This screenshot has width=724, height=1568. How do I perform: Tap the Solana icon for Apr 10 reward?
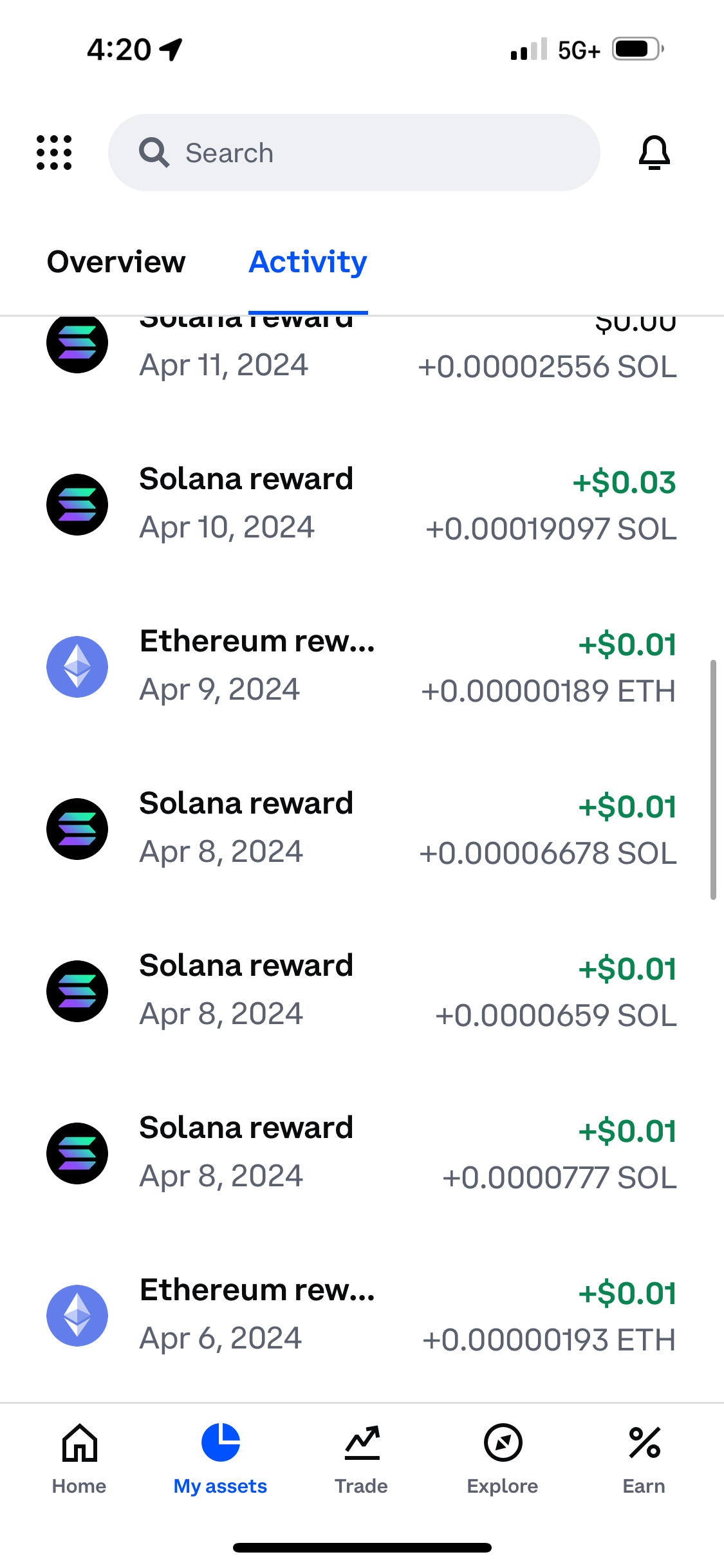77,505
